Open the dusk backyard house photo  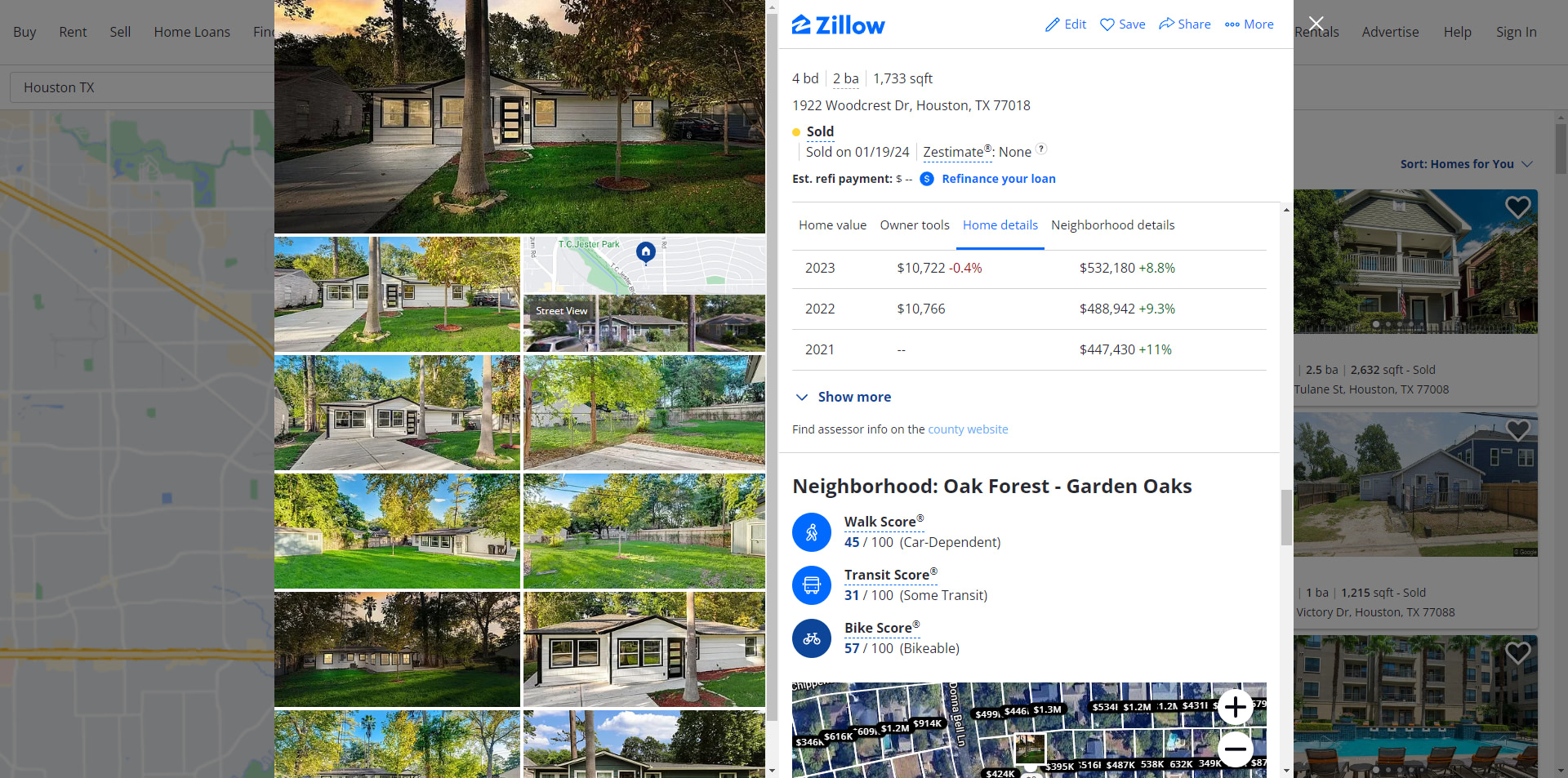pyautogui.click(x=397, y=649)
